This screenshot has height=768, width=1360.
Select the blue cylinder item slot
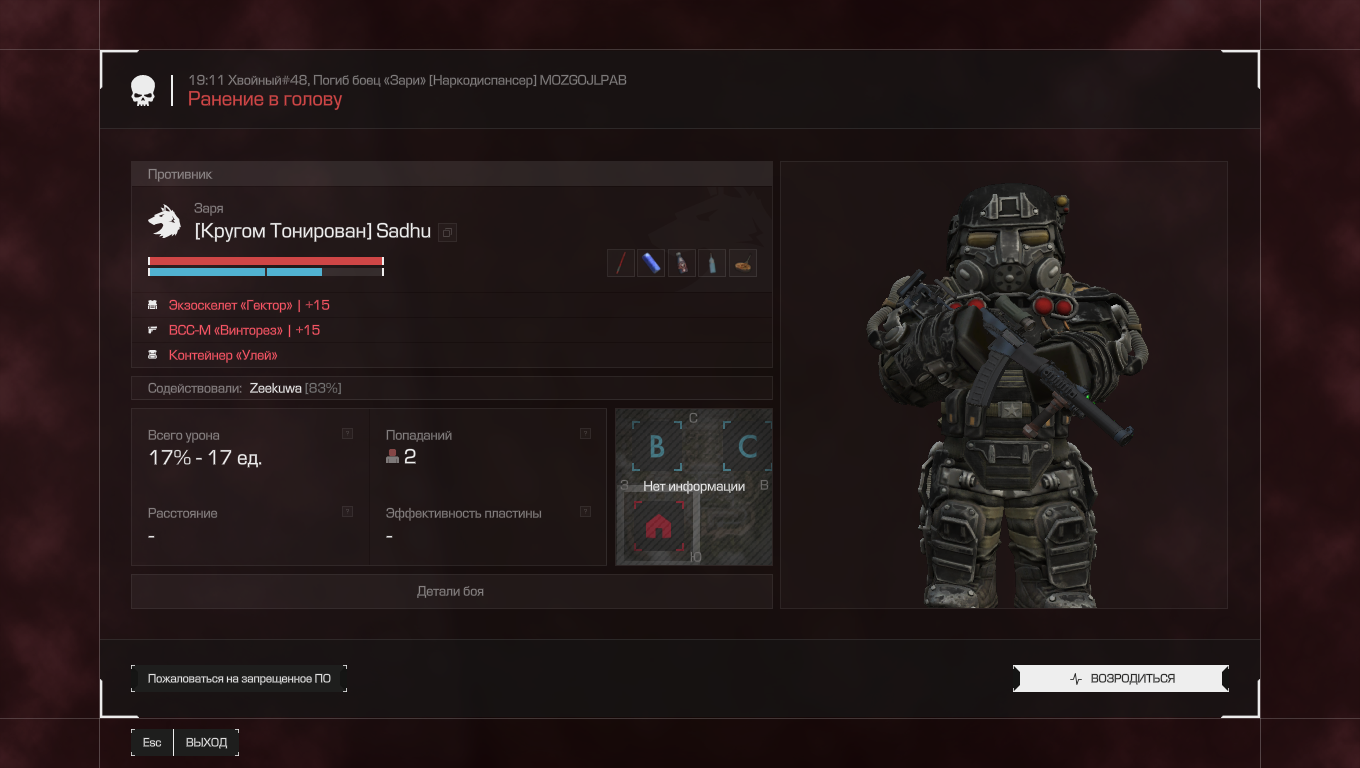(651, 263)
